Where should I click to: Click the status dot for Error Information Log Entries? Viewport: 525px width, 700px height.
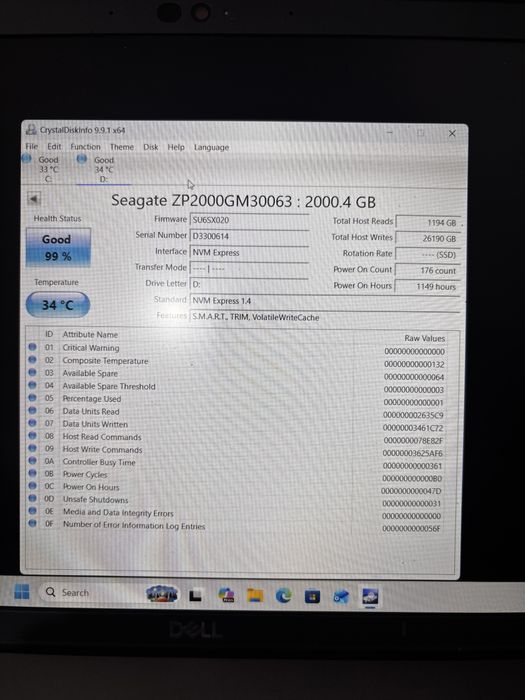tap(33, 523)
